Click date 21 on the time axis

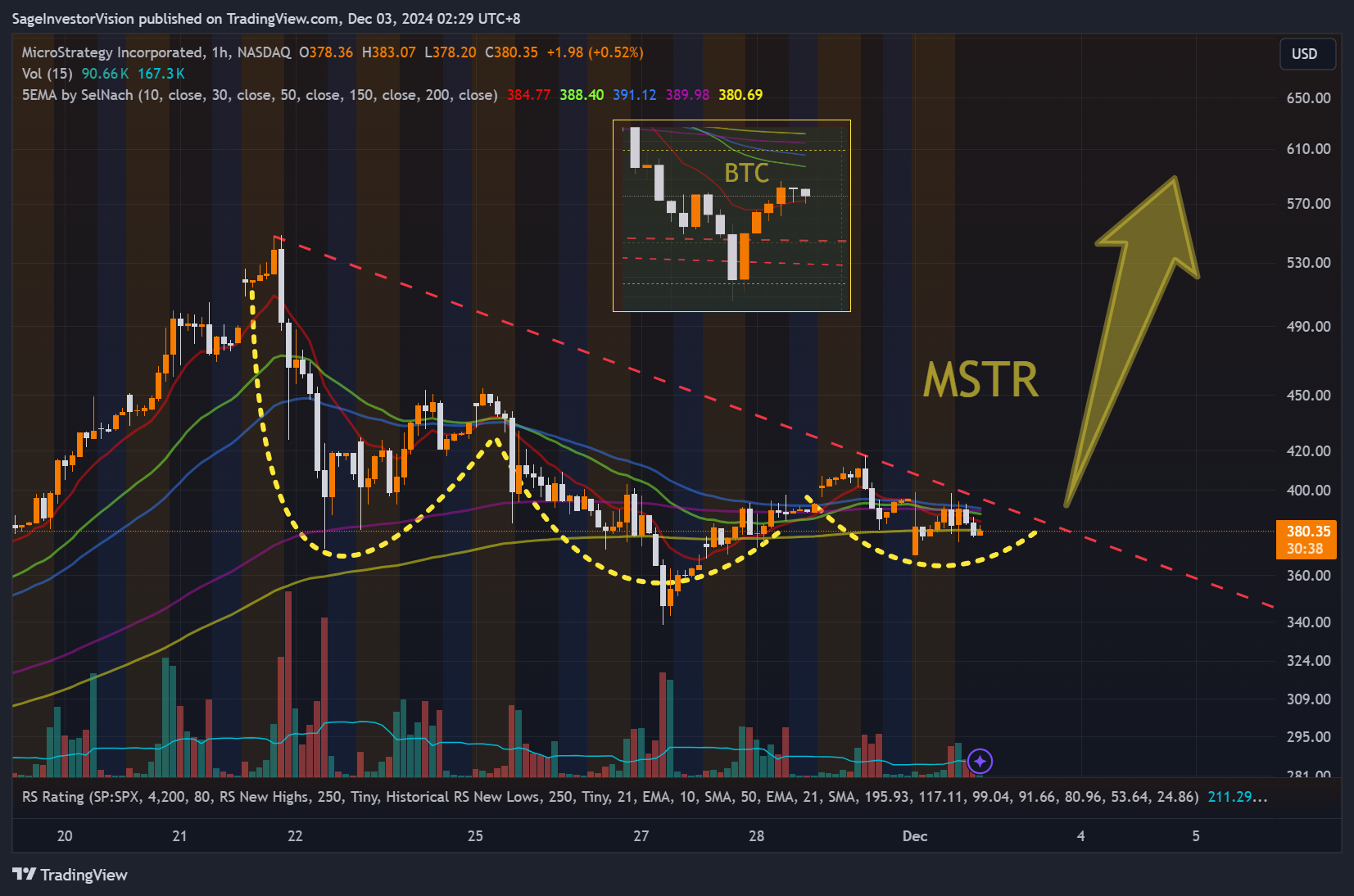[179, 836]
